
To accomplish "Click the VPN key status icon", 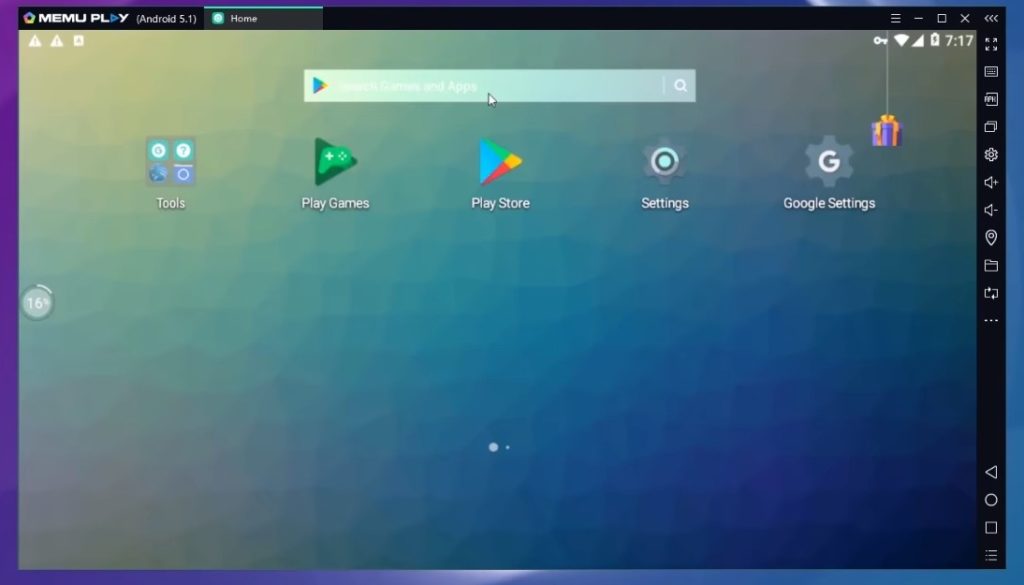I will [x=880, y=40].
